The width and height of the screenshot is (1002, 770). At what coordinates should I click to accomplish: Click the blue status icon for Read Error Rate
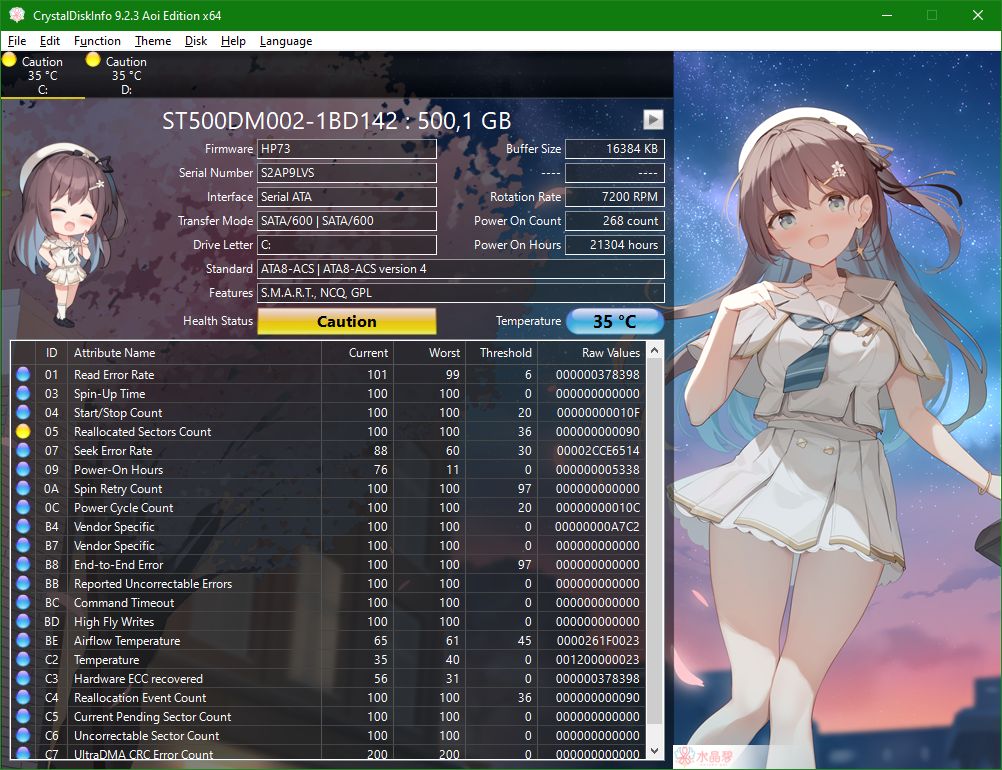pos(23,374)
